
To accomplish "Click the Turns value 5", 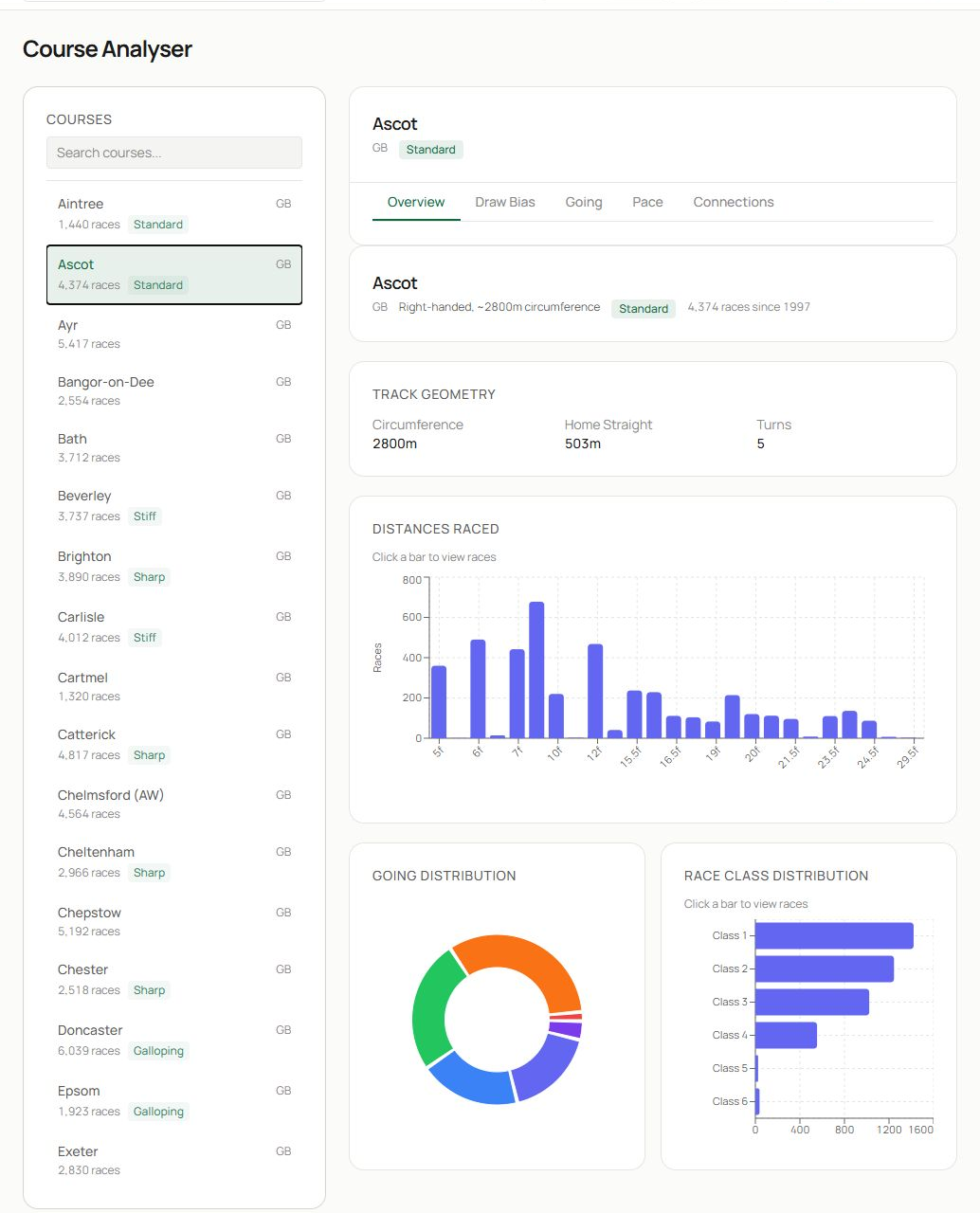I will tap(760, 444).
